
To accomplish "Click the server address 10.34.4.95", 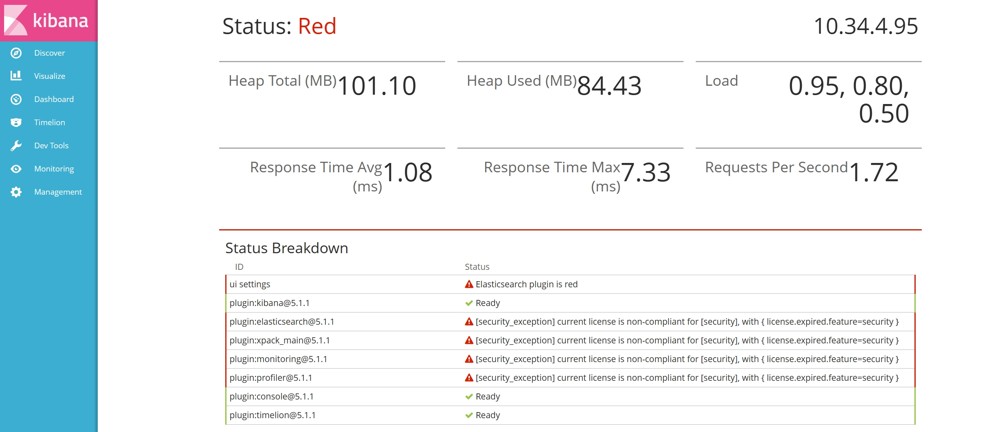I will click(865, 26).
